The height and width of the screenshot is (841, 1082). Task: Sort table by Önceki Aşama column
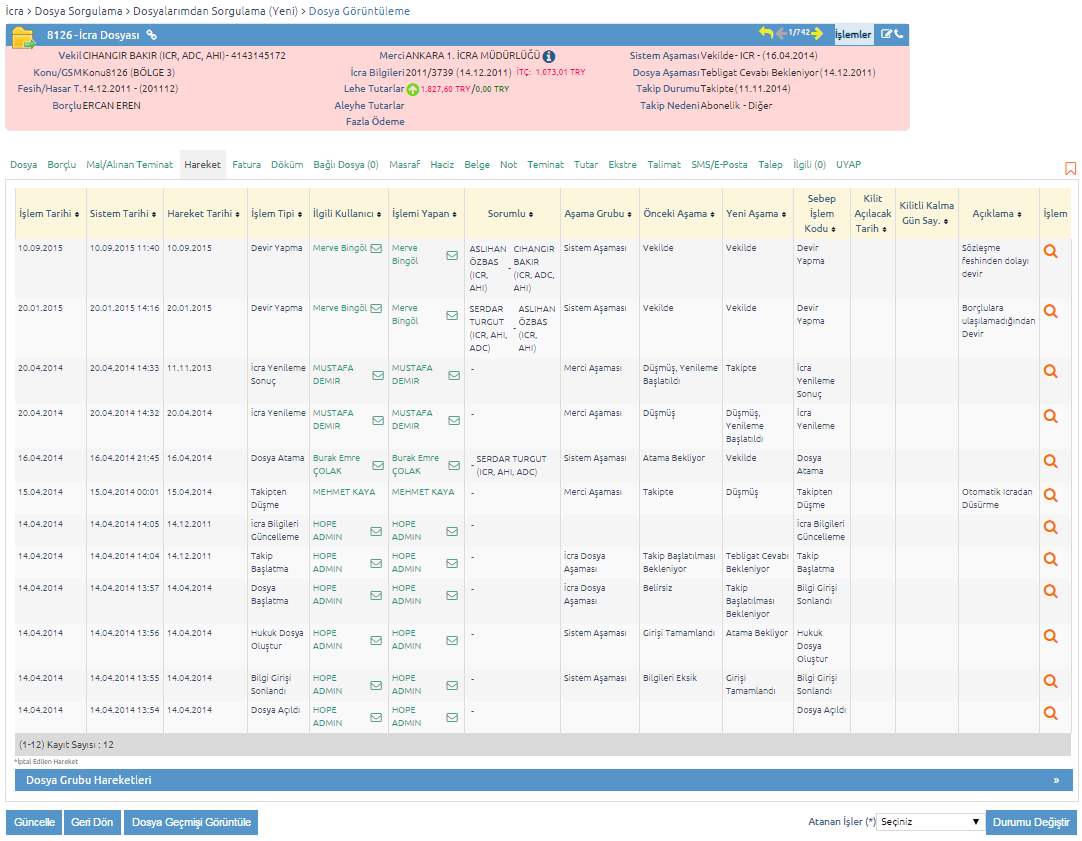click(x=678, y=214)
